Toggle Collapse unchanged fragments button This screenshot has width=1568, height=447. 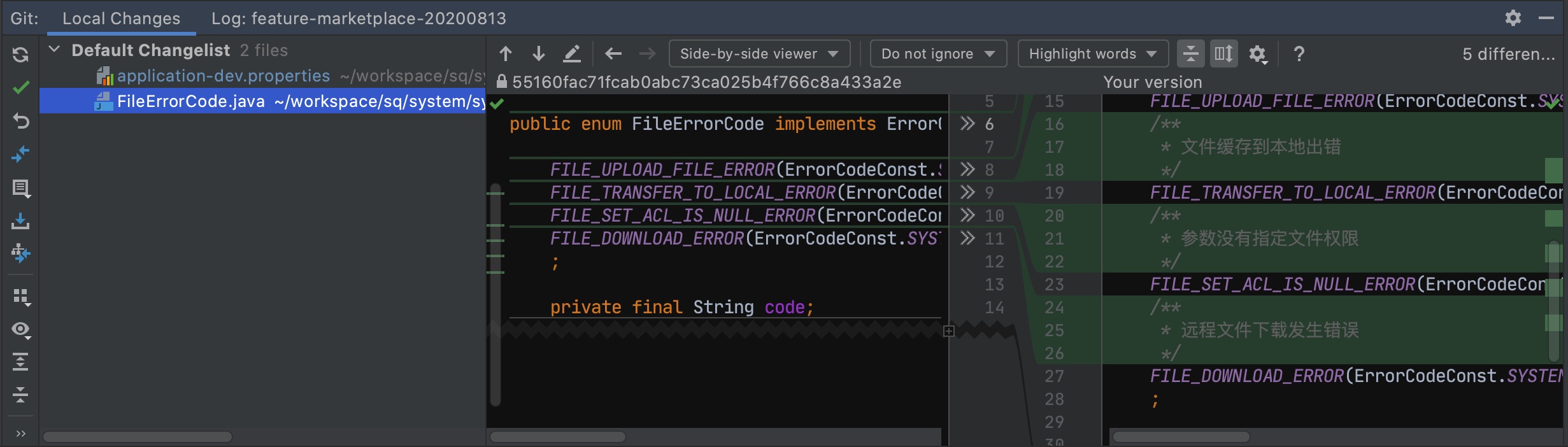1190,53
